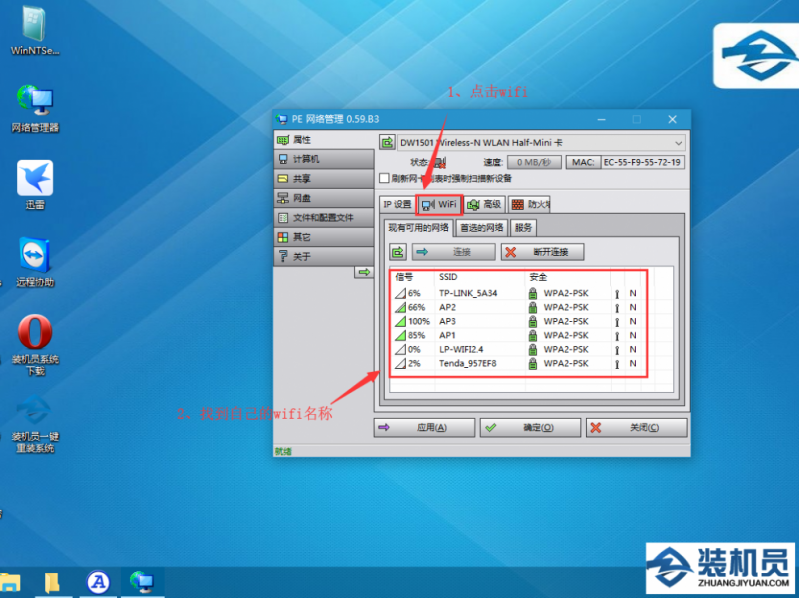This screenshot has width=799, height=598.
Task: Open the 高级 tab
Action: [x=484, y=204]
